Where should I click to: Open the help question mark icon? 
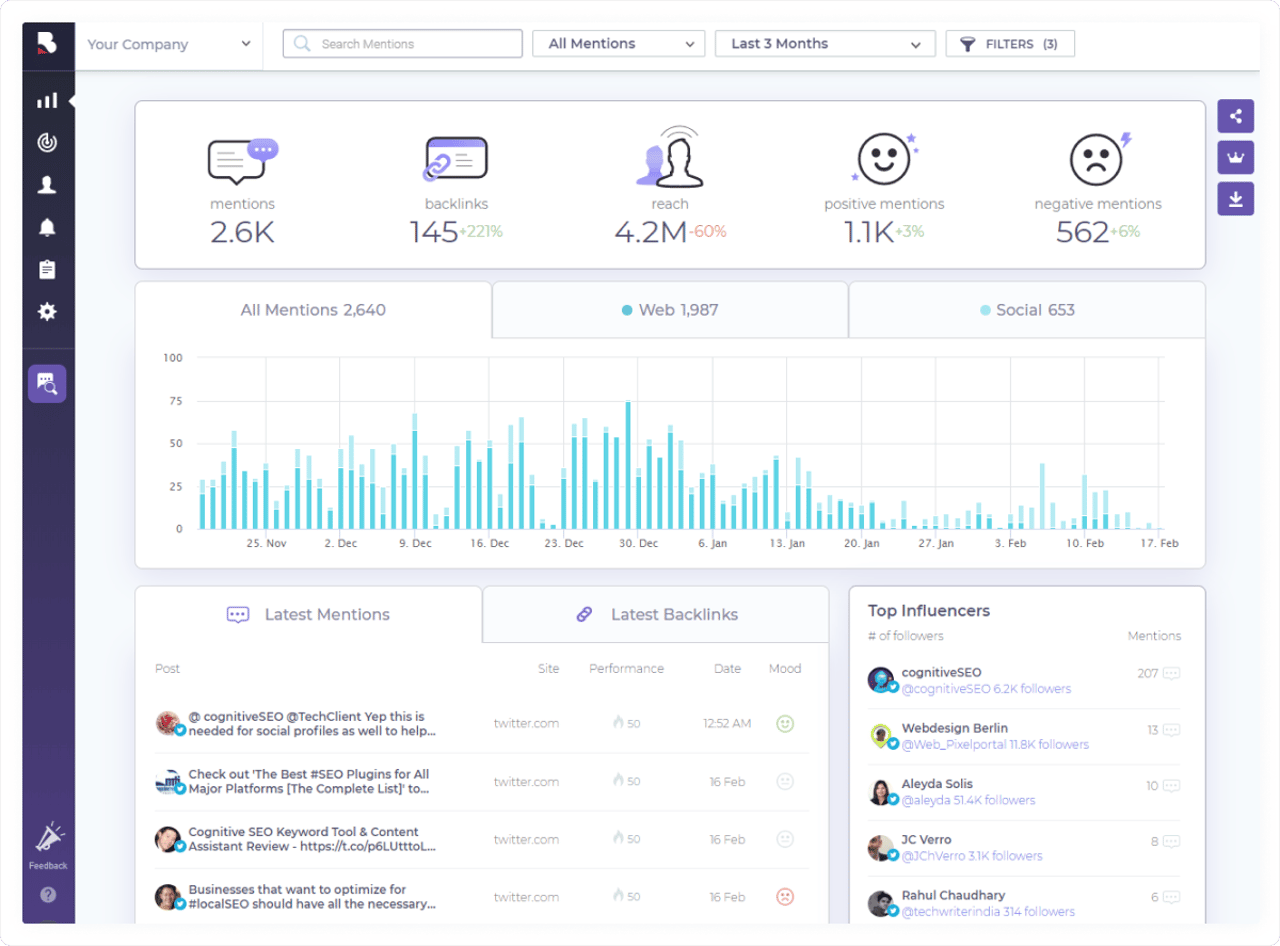tap(48, 895)
